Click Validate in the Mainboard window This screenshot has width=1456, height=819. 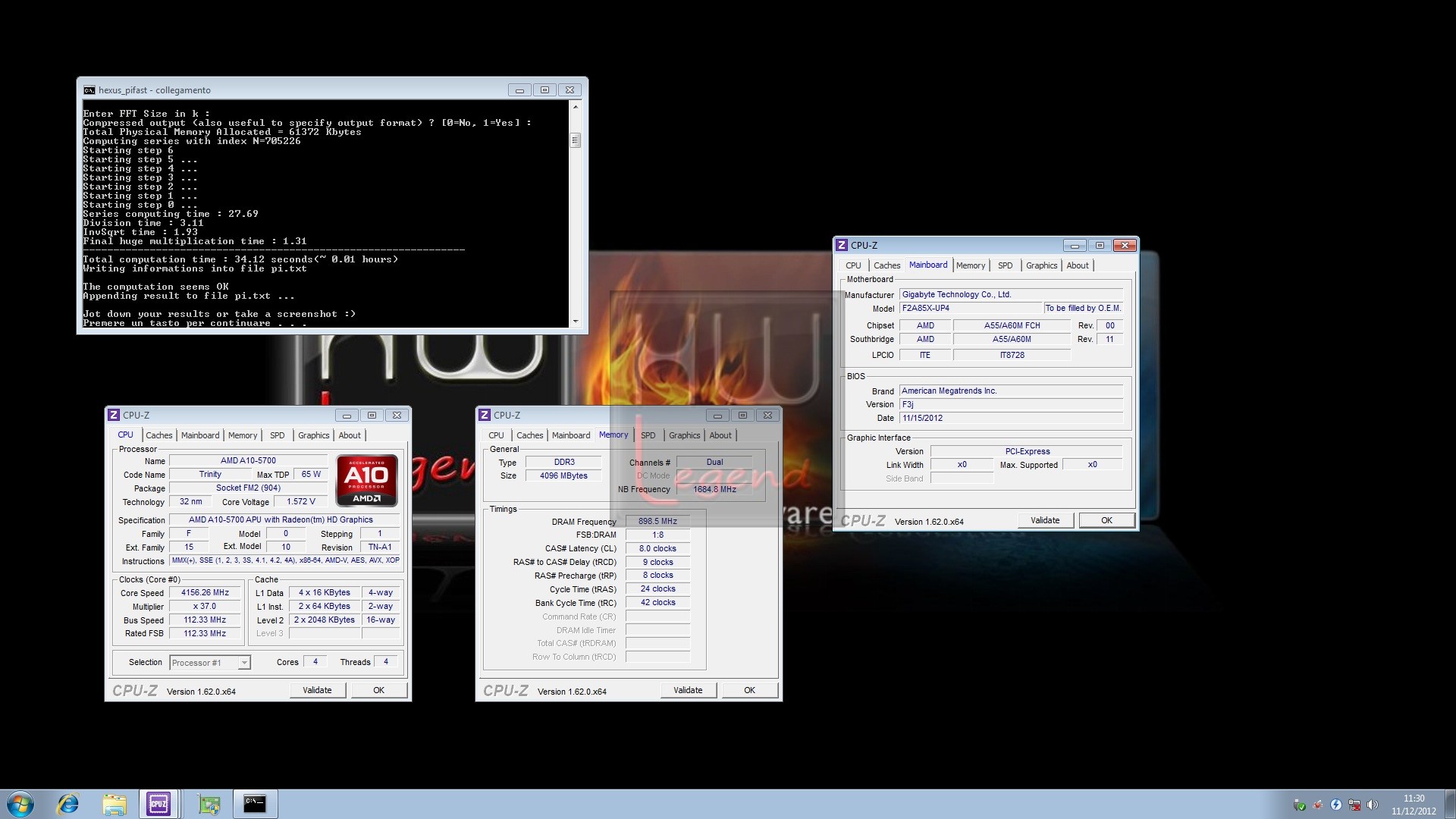pos(1046,520)
